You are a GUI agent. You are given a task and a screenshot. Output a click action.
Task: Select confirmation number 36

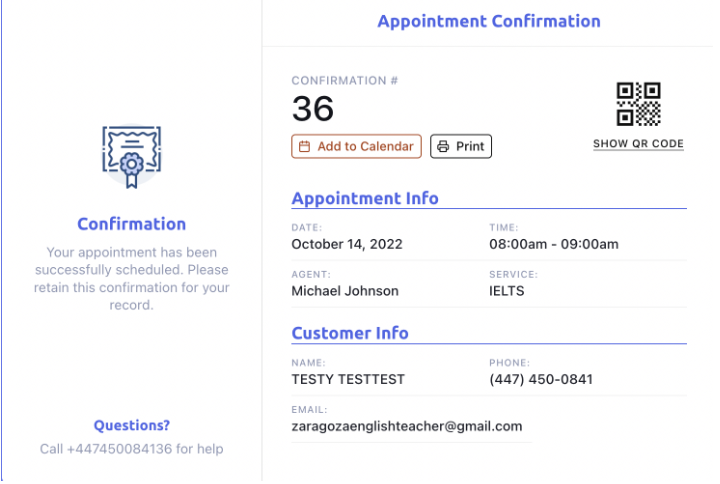coord(313,109)
